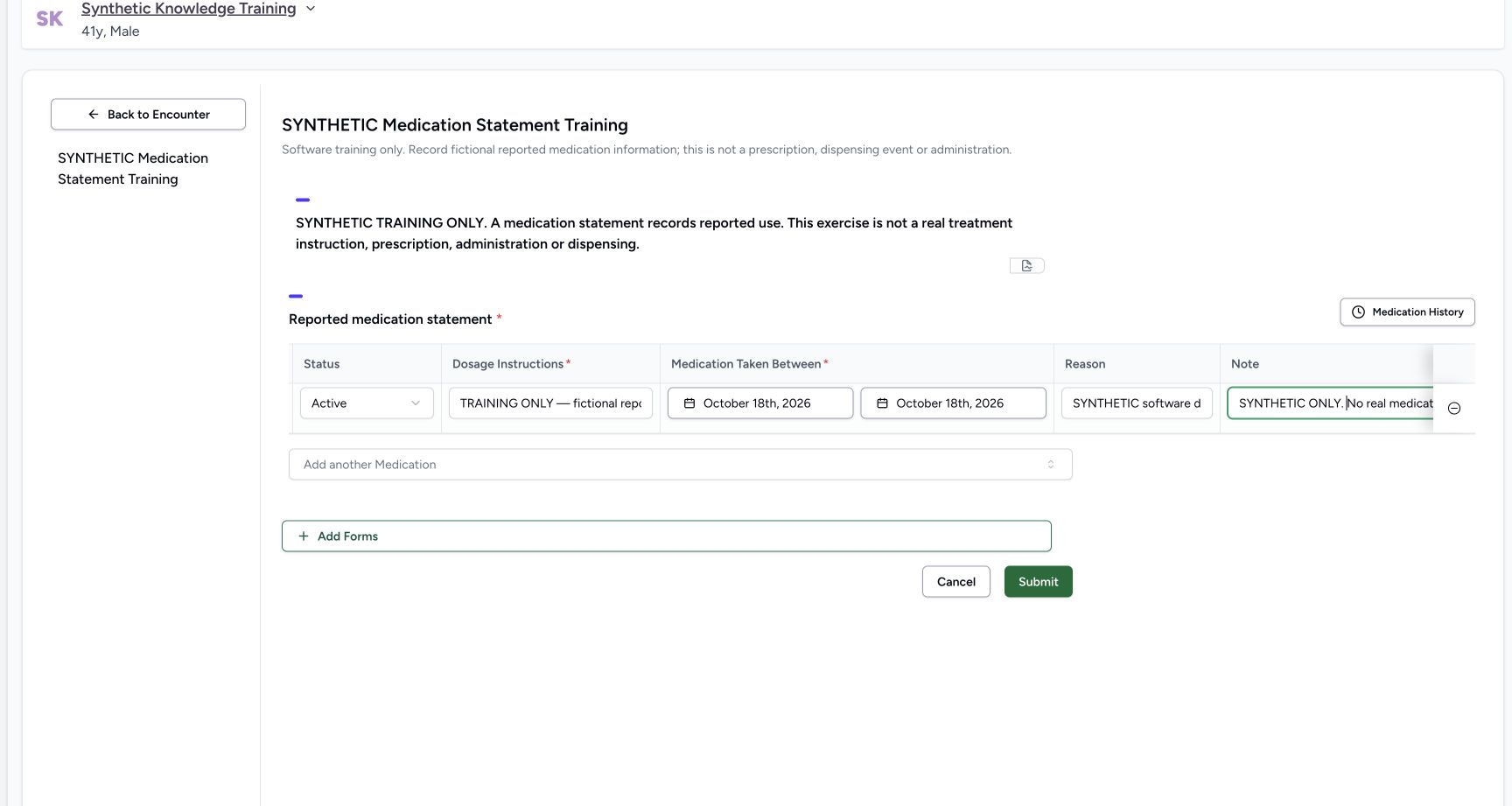The height and width of the screenshot is (806, 1512).
Task: Click the back arrow icon for Encounter
Action: click(94, 115)
